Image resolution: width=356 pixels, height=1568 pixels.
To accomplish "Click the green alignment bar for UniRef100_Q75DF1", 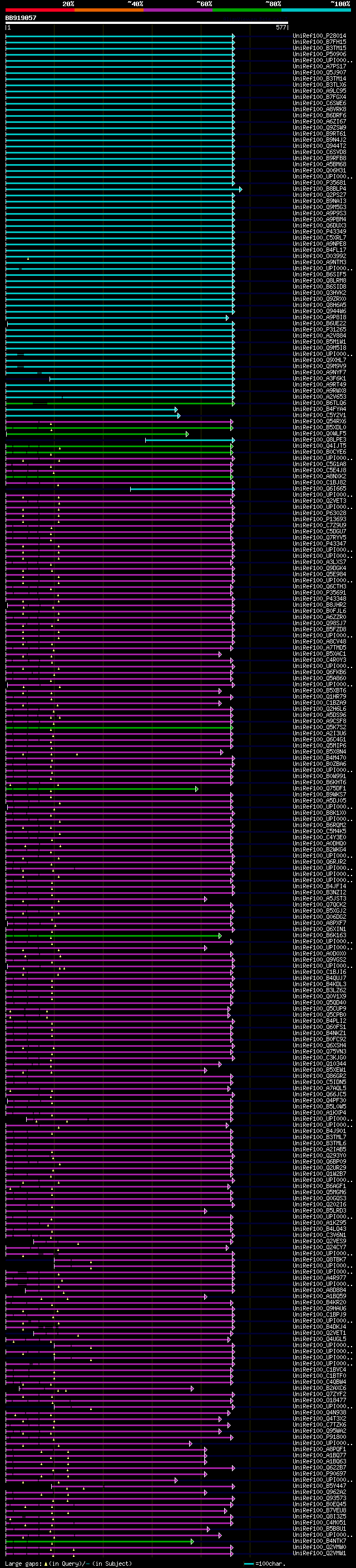I will [102, 789].
